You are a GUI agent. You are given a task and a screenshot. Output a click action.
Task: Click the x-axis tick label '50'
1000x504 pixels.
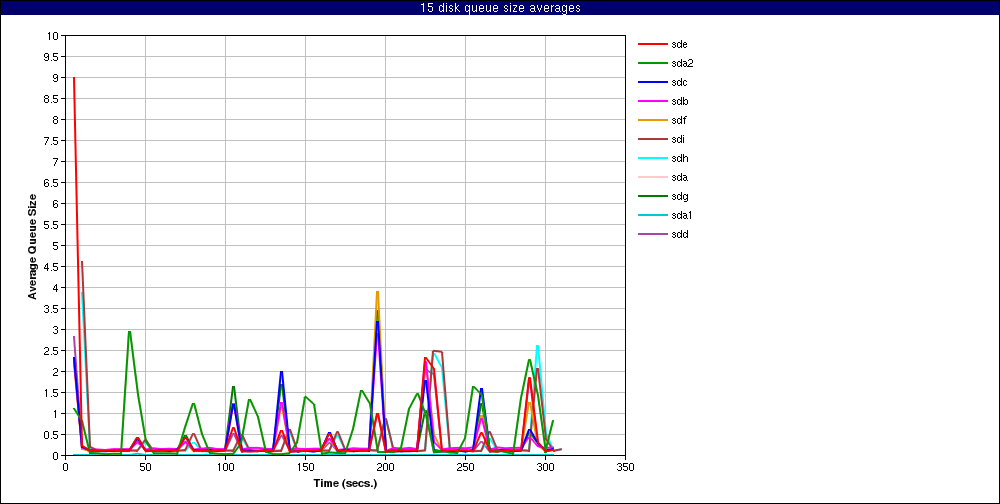pyautogui.click(x=145, y=467)
